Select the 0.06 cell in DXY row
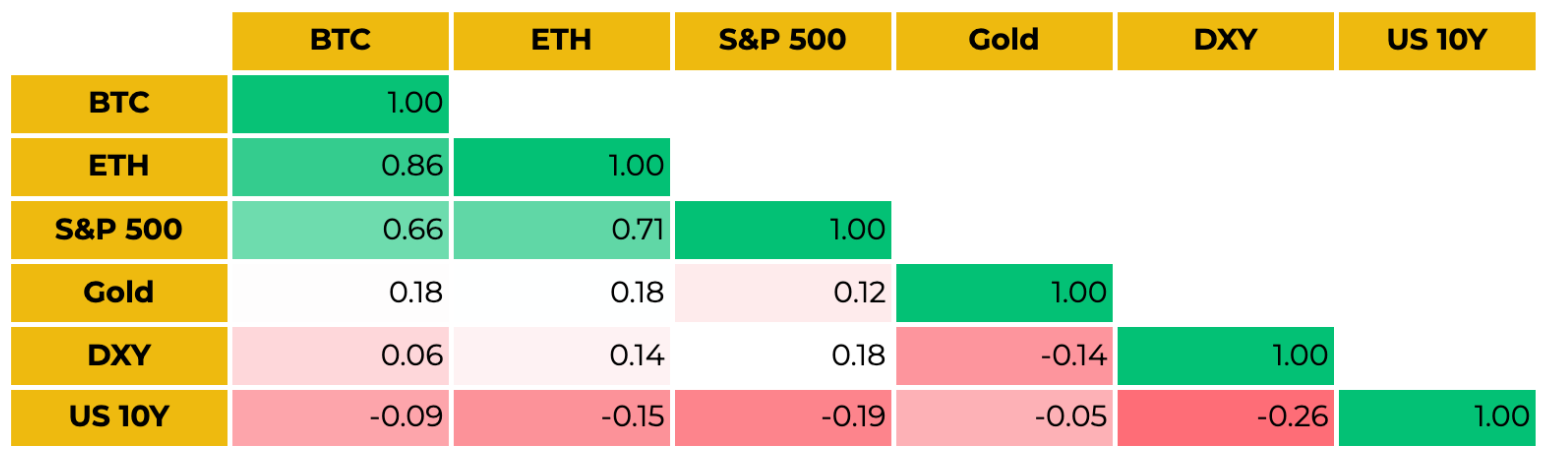1548x460 pixels. click(x=341, y=355)
